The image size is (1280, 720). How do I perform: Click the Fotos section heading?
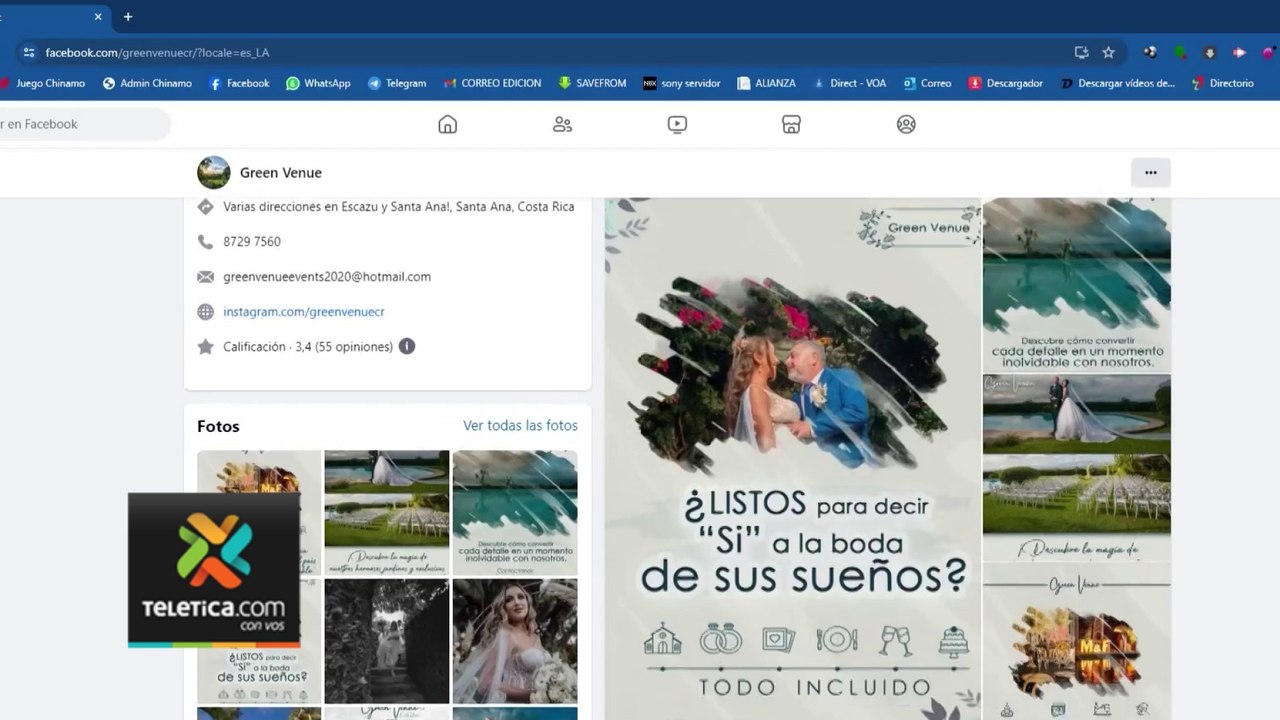click(218, 426)
